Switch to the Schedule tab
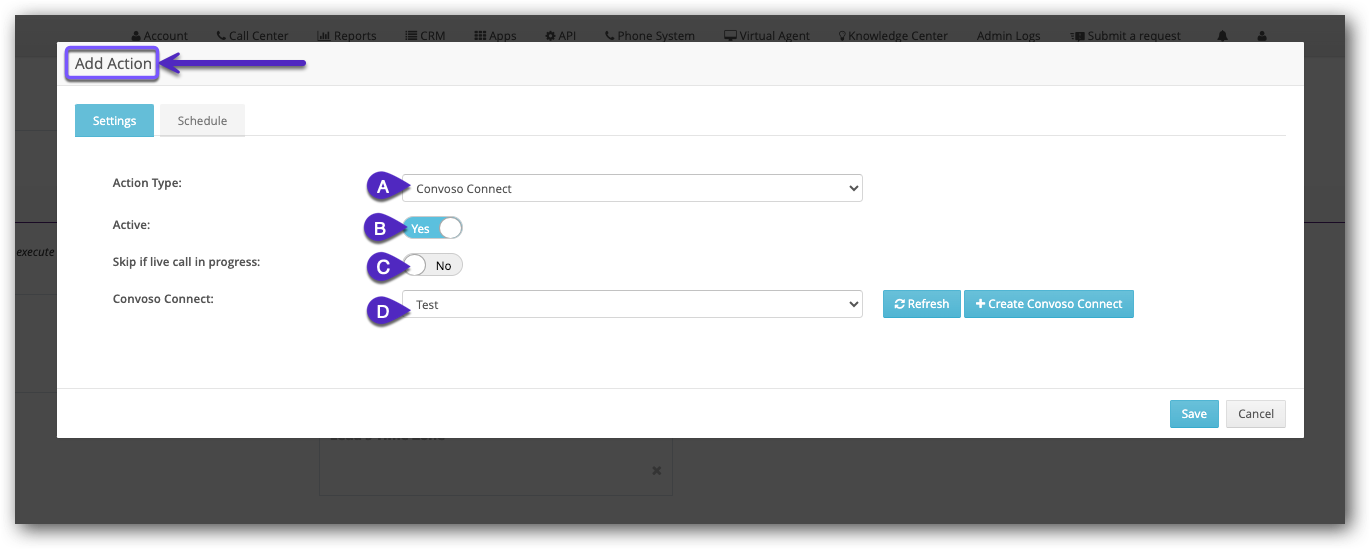Image resolution: width=1370 pixels, height=549 pixels. (x=202, y=121)
